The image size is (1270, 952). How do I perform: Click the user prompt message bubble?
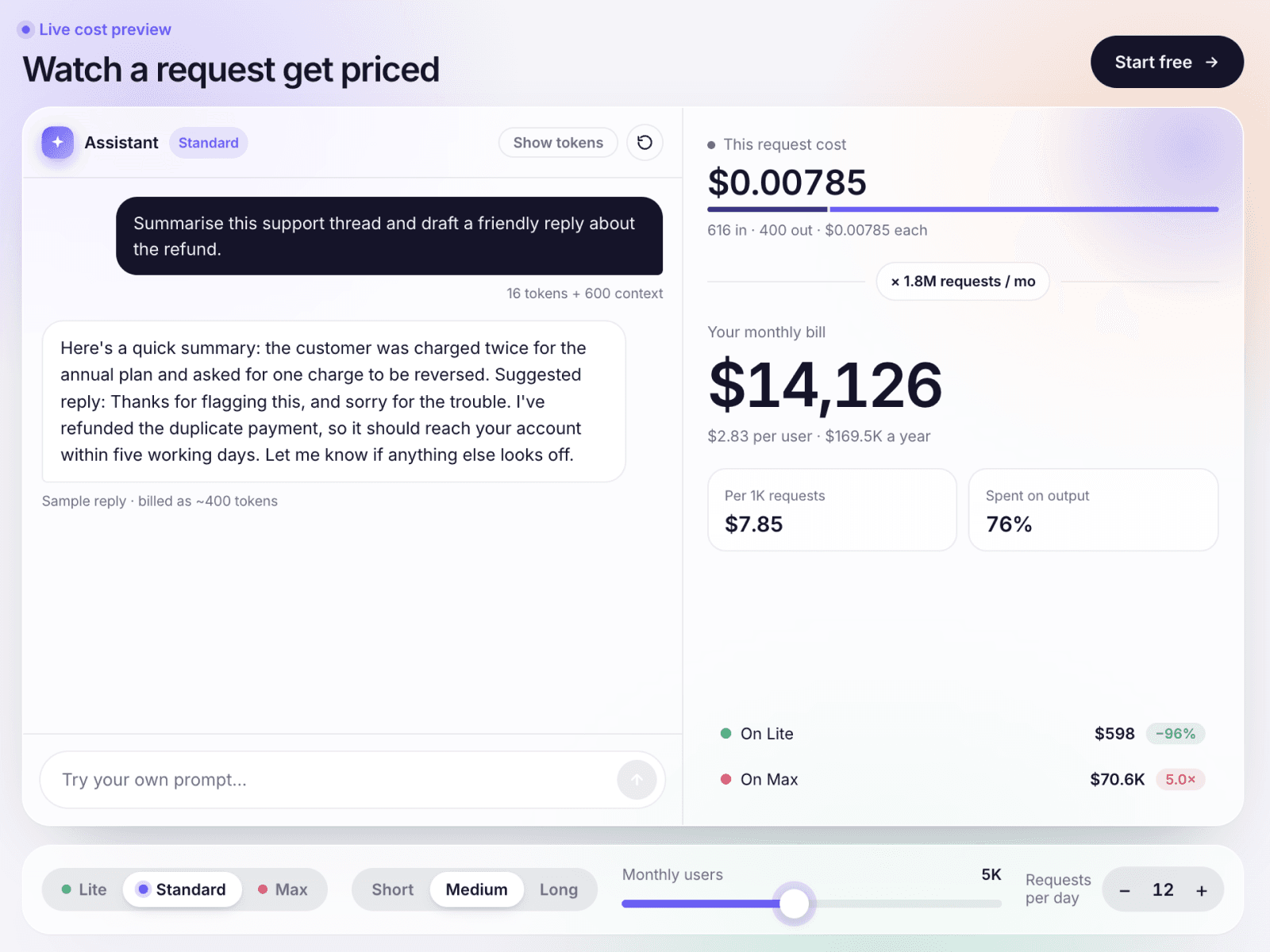390,236
